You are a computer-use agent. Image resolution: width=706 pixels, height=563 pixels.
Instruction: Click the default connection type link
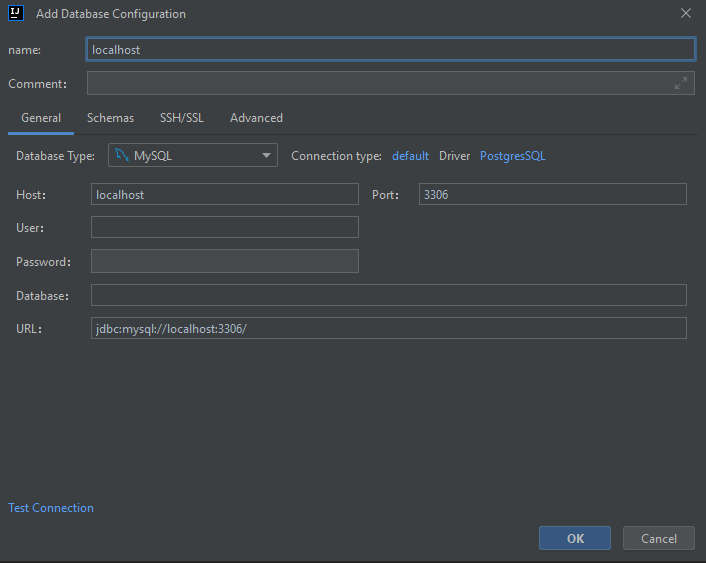(x=410, y=156)
